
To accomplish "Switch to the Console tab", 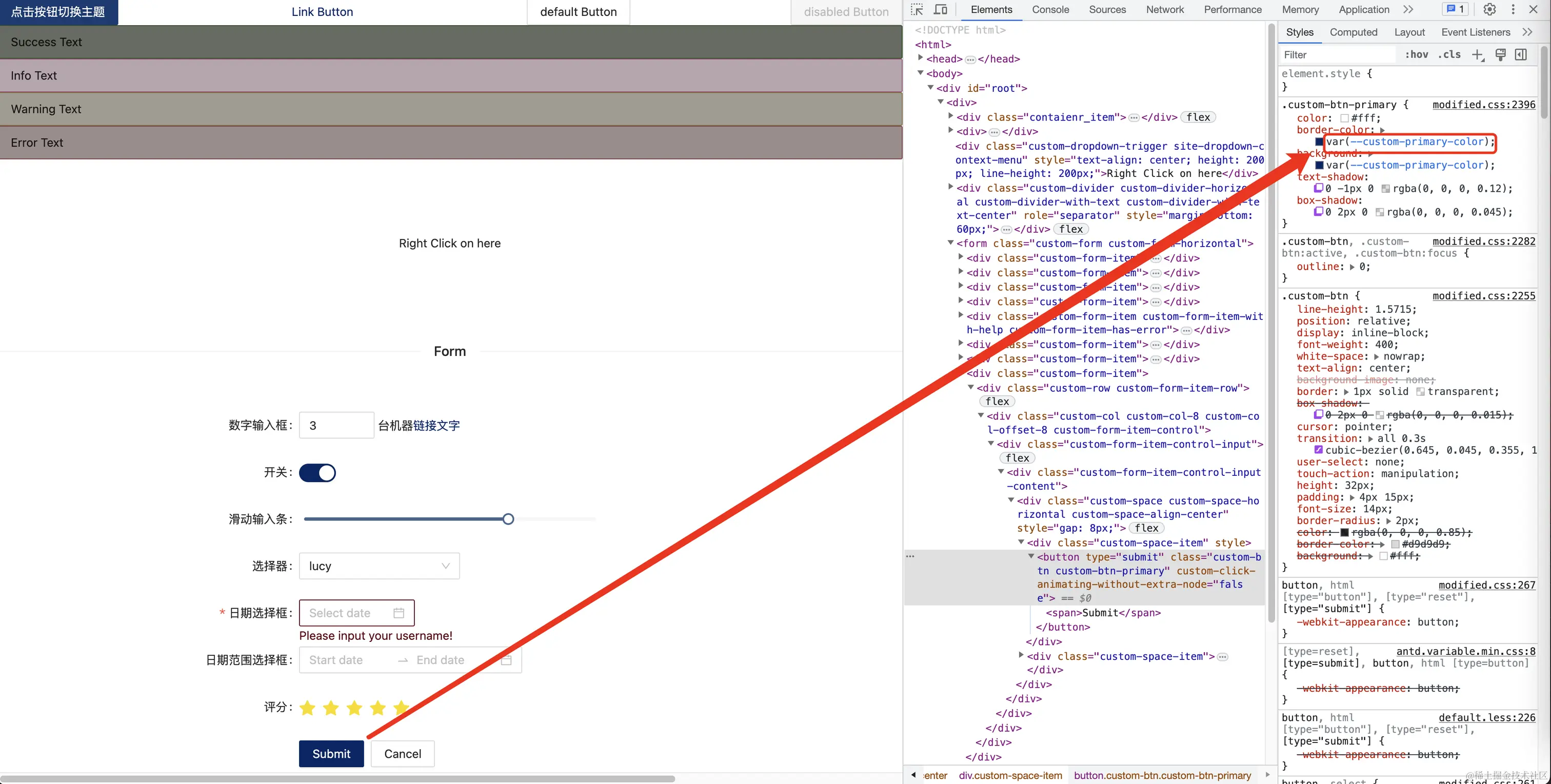I will point(1050,10).
